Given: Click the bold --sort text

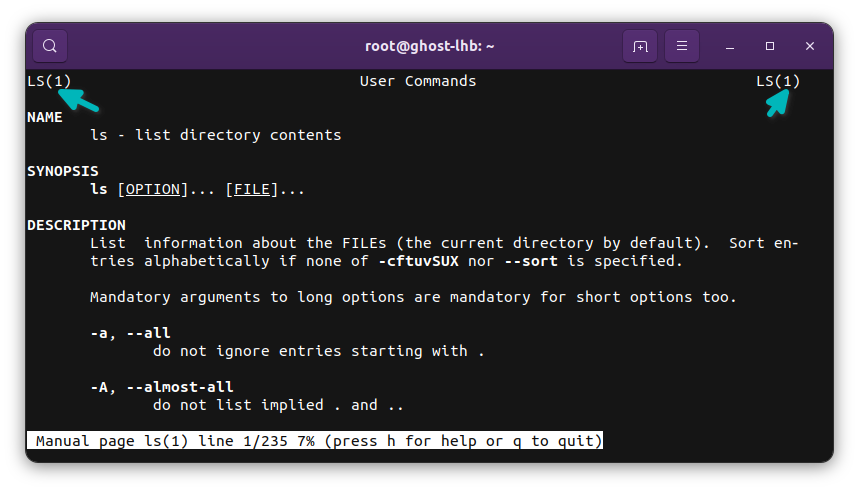Looking at the screenshot, I should (x=531, y=261).
